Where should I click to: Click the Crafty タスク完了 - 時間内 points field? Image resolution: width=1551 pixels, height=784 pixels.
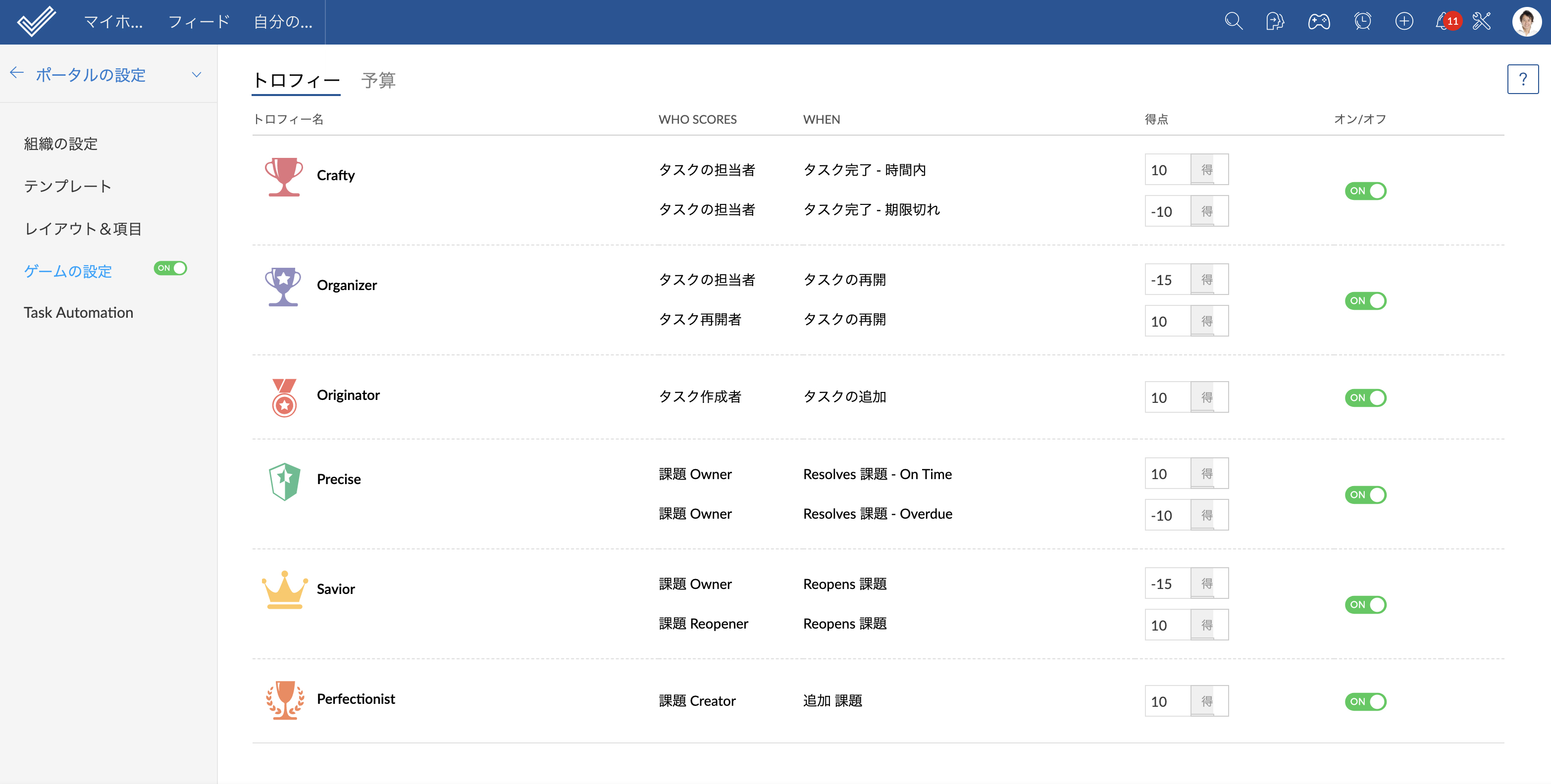pos(1168,170)
